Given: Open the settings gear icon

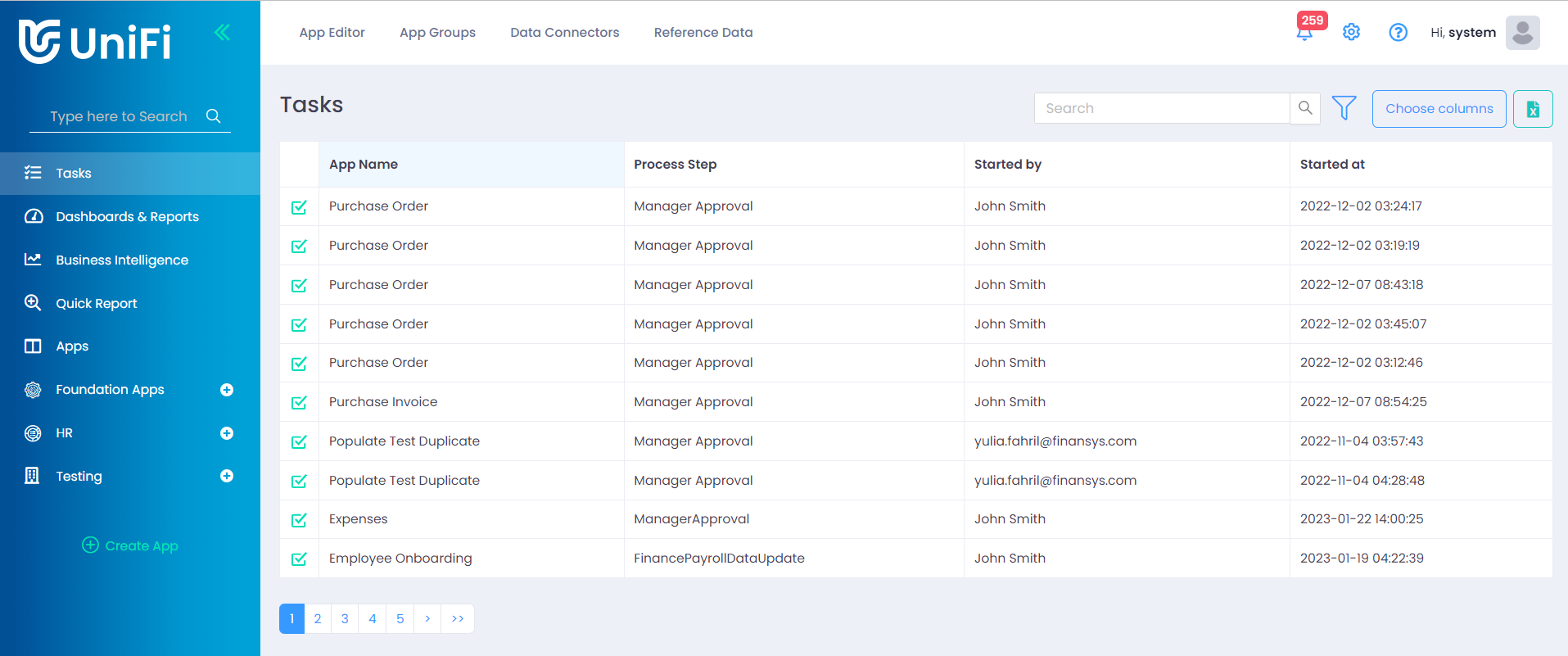Looking at the screenshot, I should [1351, 33].
